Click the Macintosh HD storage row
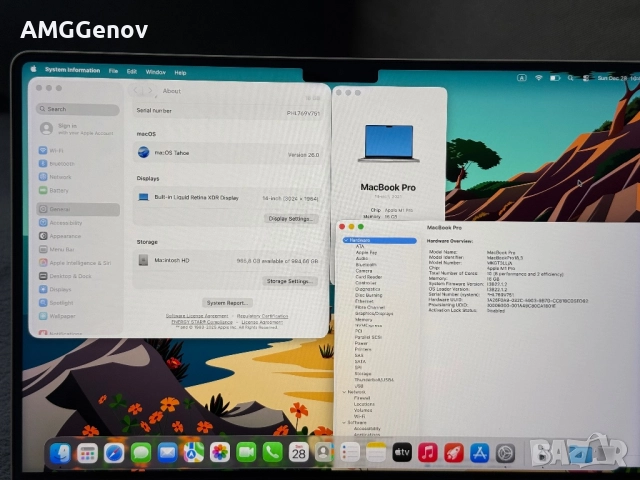640x480 pixels. pos(229,260)
